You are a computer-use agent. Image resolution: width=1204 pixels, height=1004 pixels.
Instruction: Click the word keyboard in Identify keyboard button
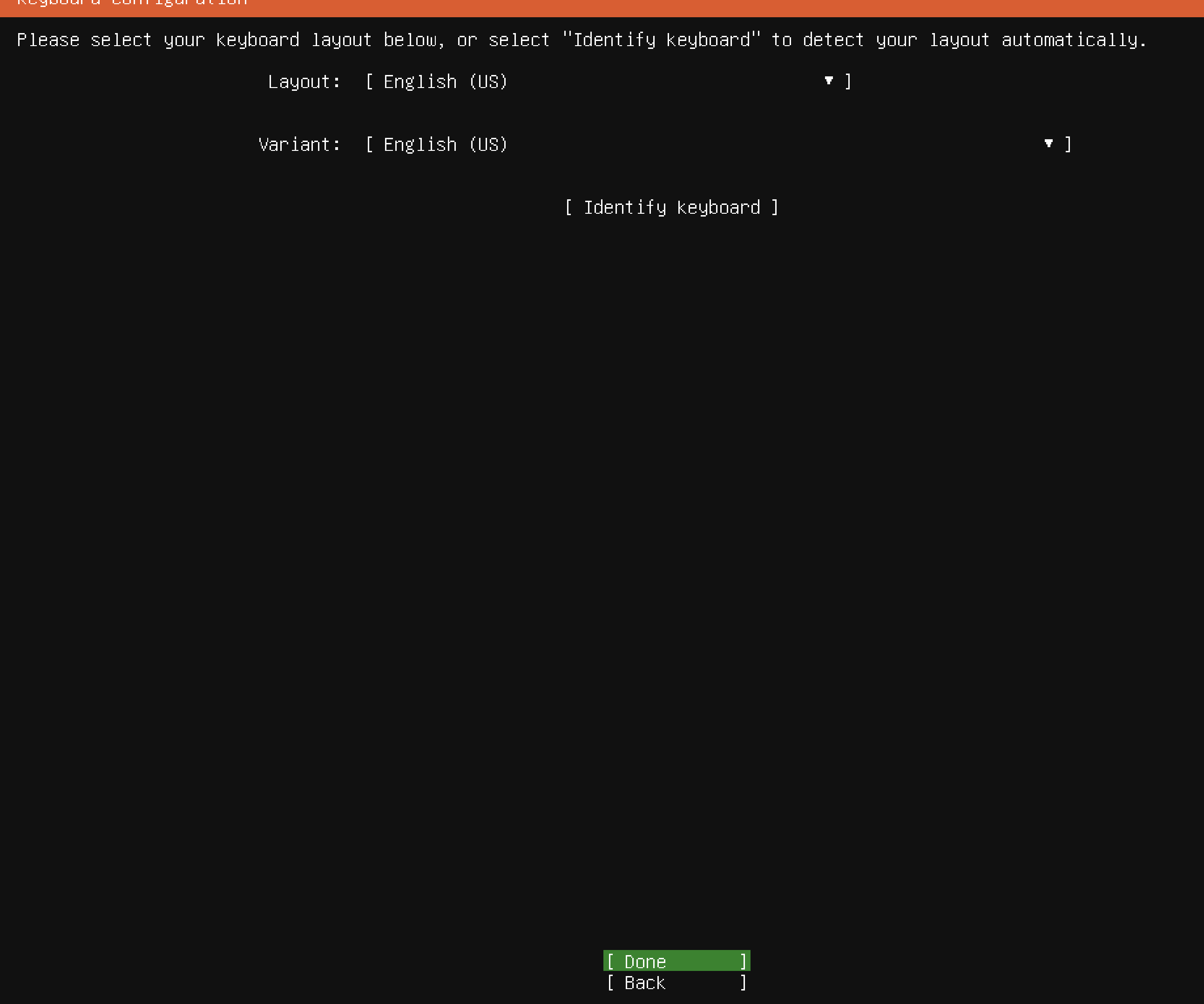click(718, 207)
